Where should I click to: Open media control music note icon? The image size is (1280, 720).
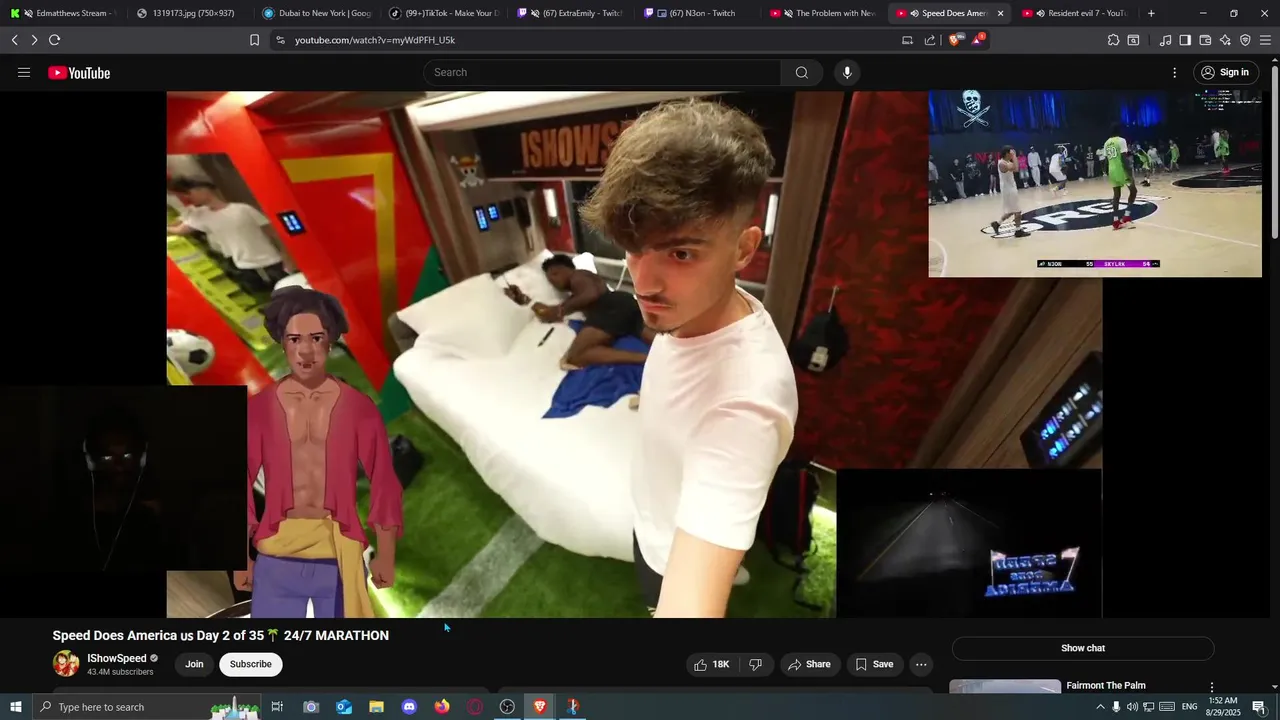(1165, 40)
